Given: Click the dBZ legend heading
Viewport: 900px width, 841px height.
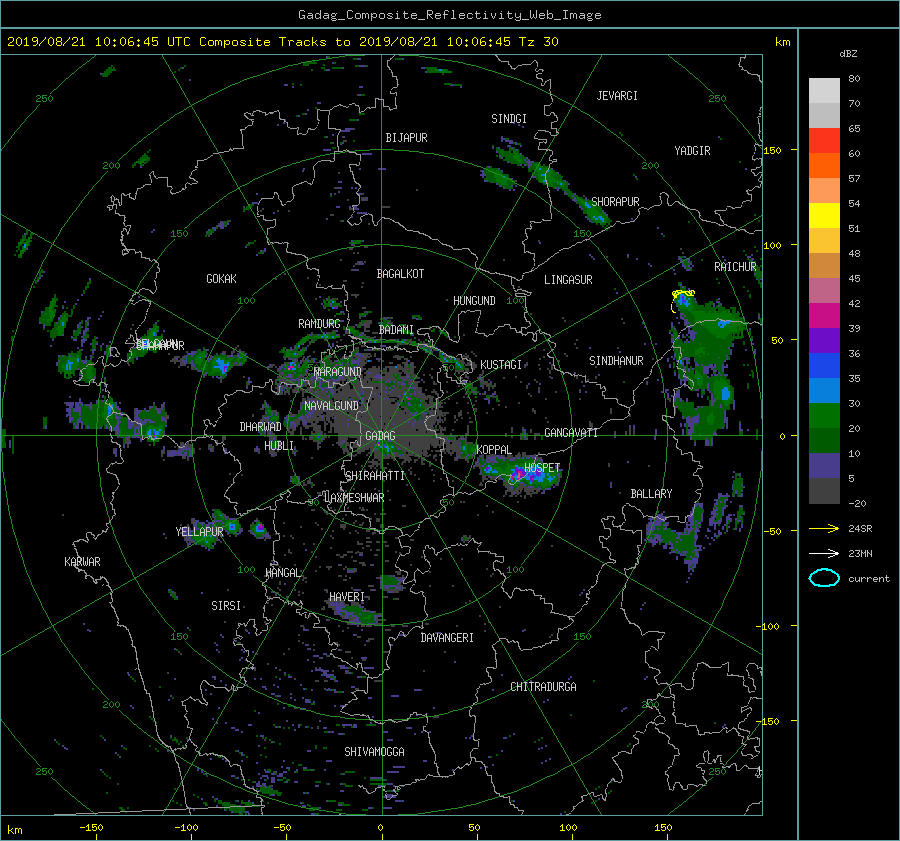Looking at the screenshot, I should click(848, 53).
